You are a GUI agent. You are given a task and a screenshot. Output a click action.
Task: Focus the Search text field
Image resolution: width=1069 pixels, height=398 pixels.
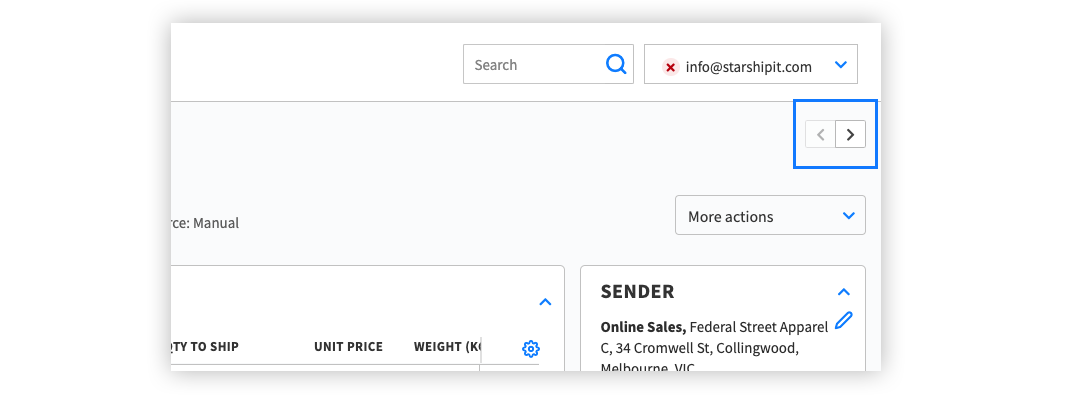[535, 65]
